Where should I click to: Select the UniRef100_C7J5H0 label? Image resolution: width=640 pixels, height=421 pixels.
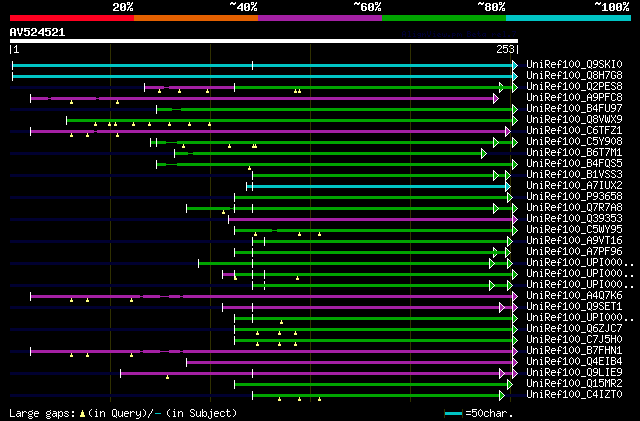coord(574,340)
